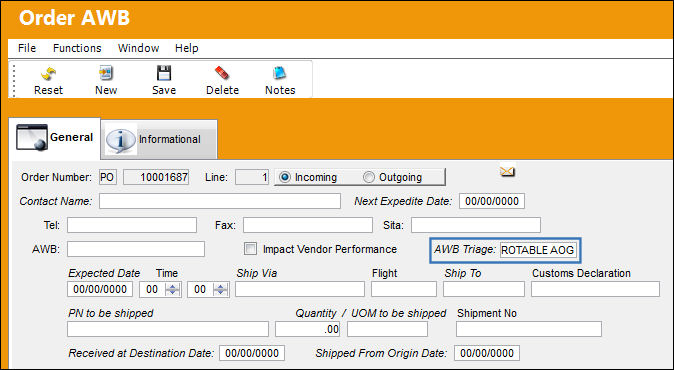Image resolution: width=674 pixels, height=370 pixels.
Task: Click Shipped From Origin Date field
Action: pyautogui.click(x=487, y=353)
